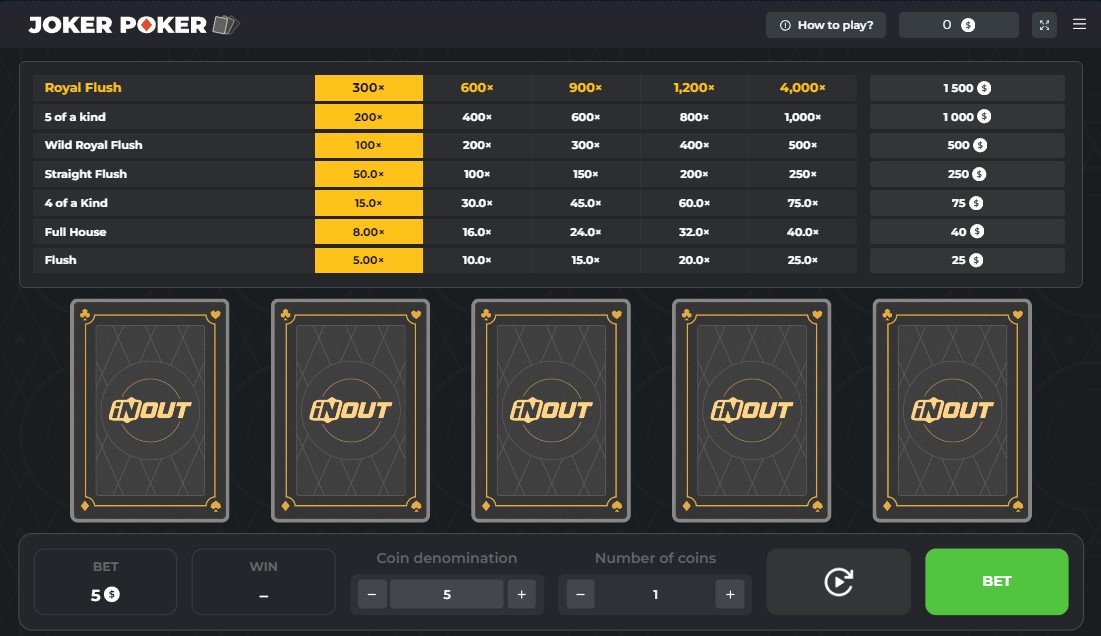Open the hamburger menu
This screenshot has width=1101, height=636.
coord(1079,25)
